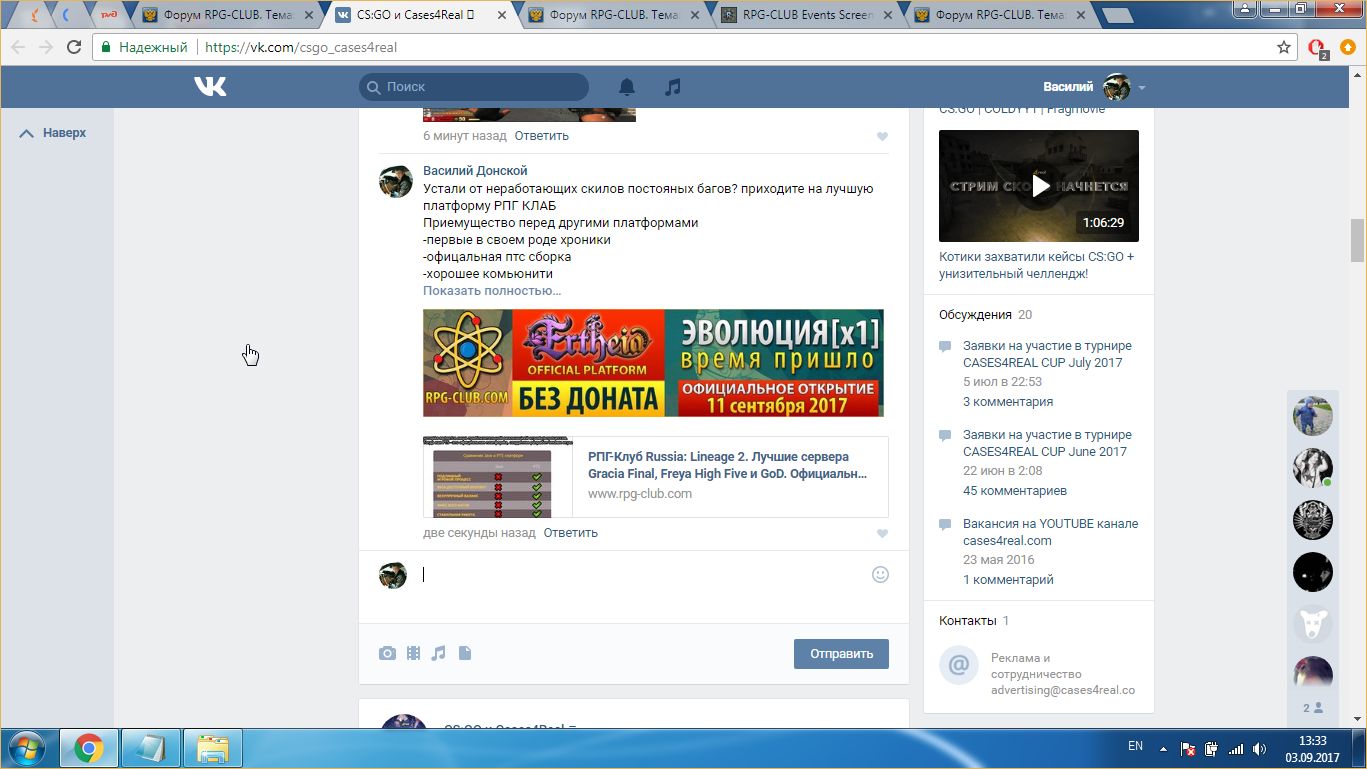Attach a video via film icon
Screen dimensions: 1367x769
coord(413,653)
